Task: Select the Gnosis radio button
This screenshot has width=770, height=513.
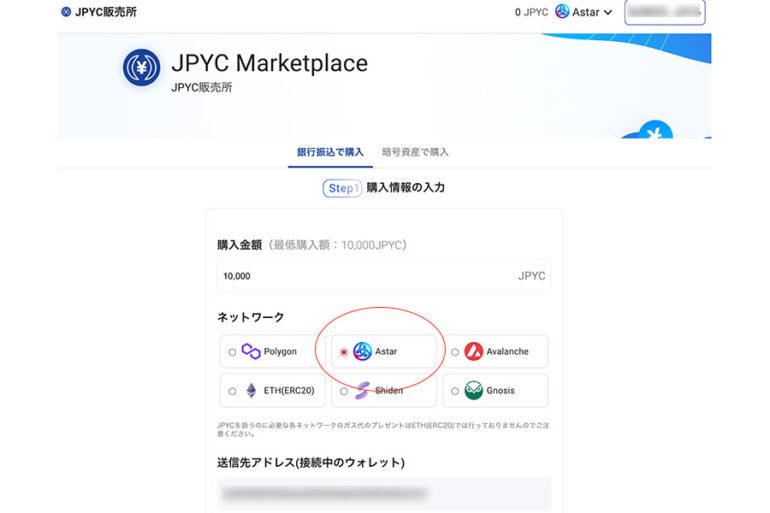Action: (x=455, y=391)
